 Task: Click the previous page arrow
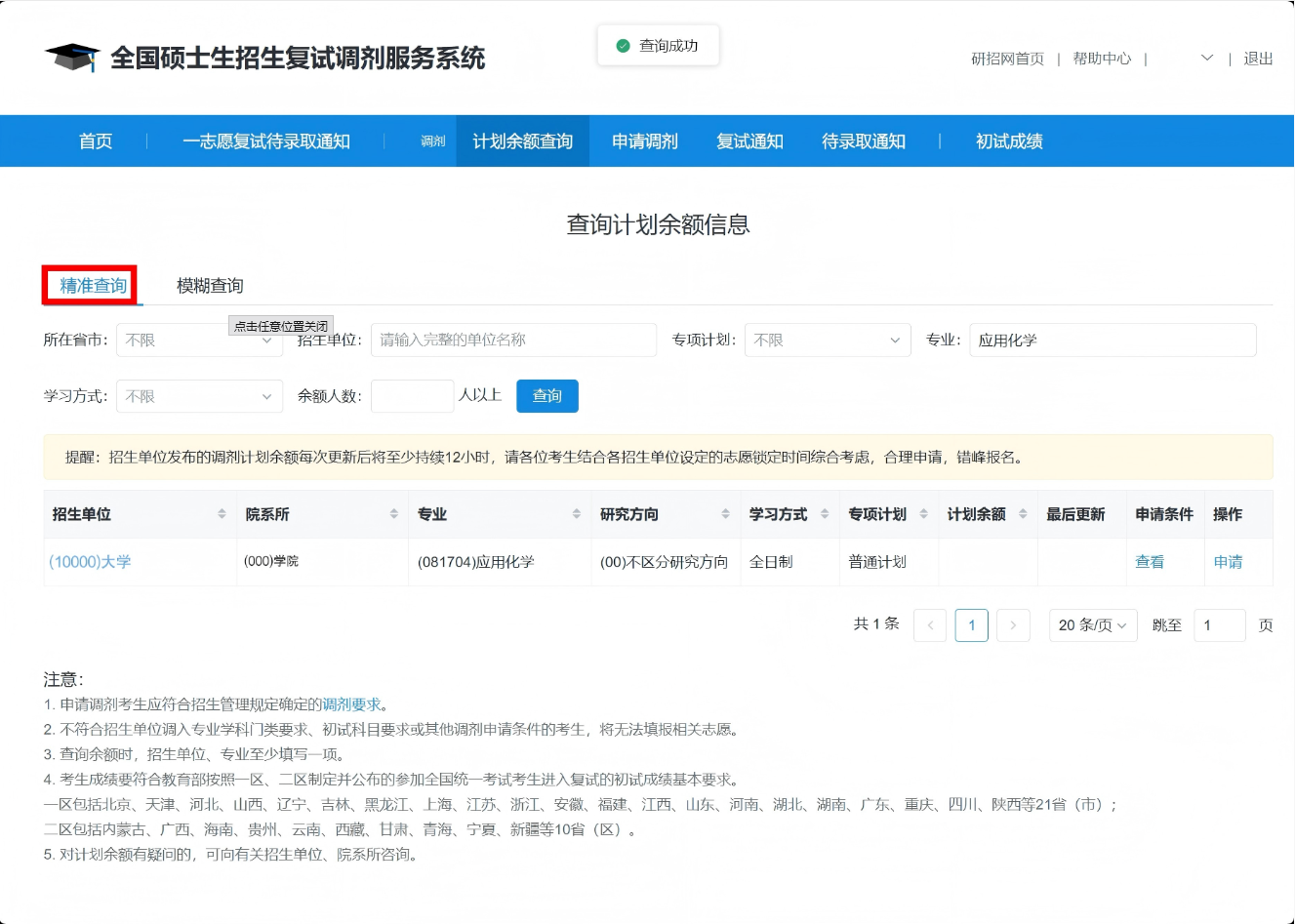(929, 625)
